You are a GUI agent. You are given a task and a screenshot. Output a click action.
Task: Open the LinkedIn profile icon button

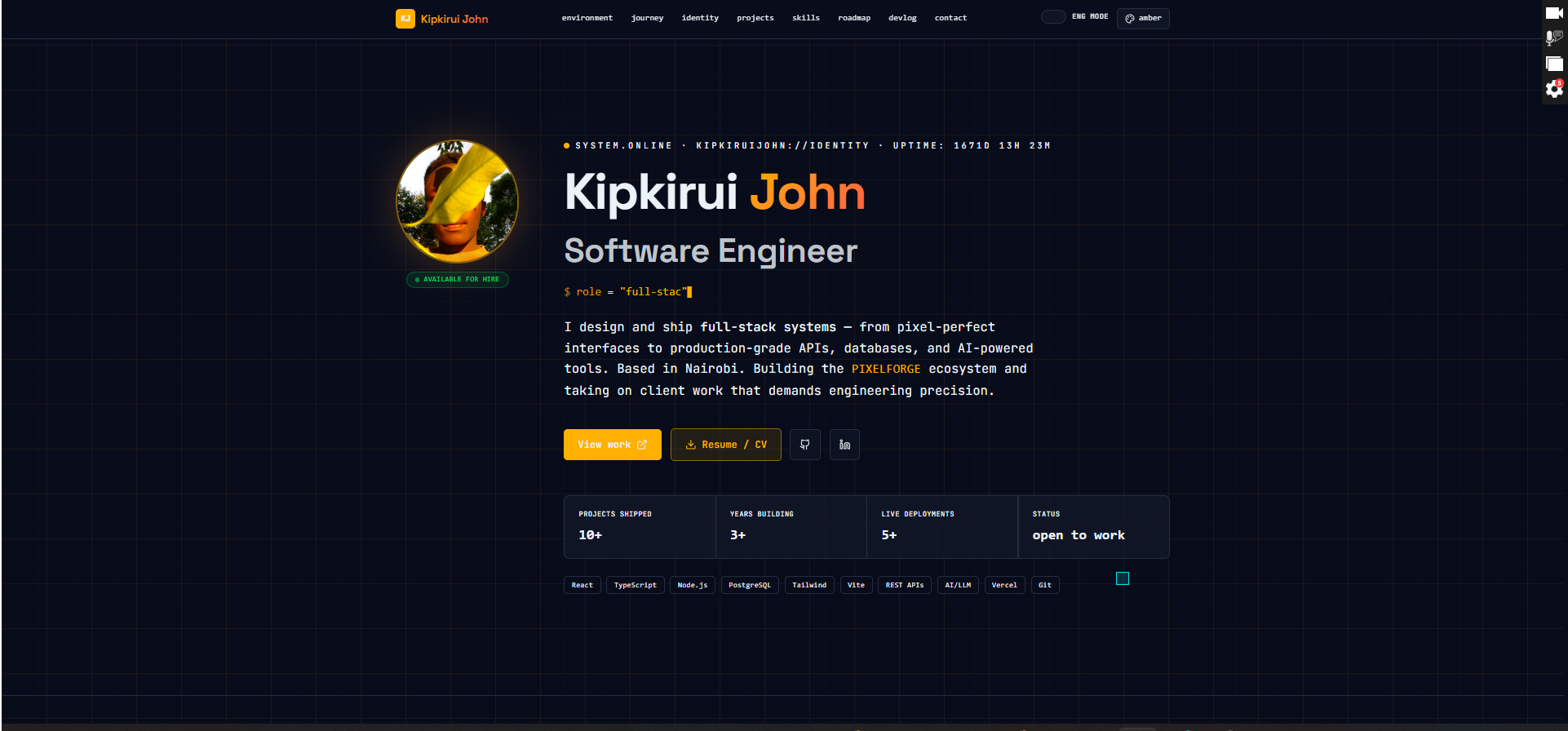[x=844, y=445]
